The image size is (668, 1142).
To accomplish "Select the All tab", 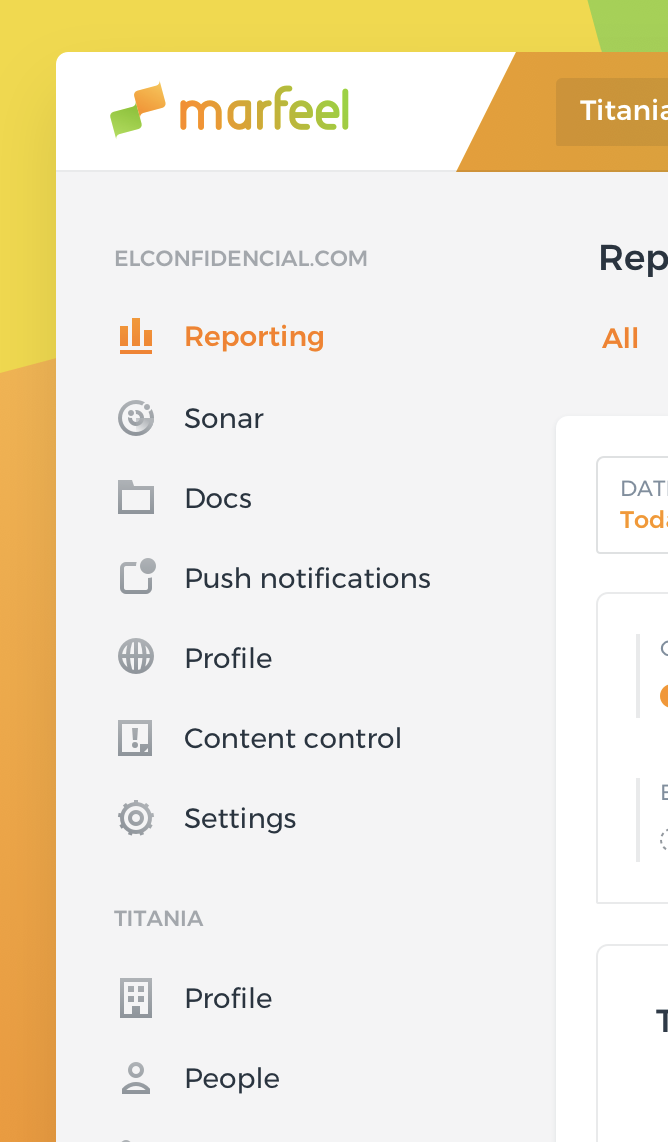I will tap(620, 339).
